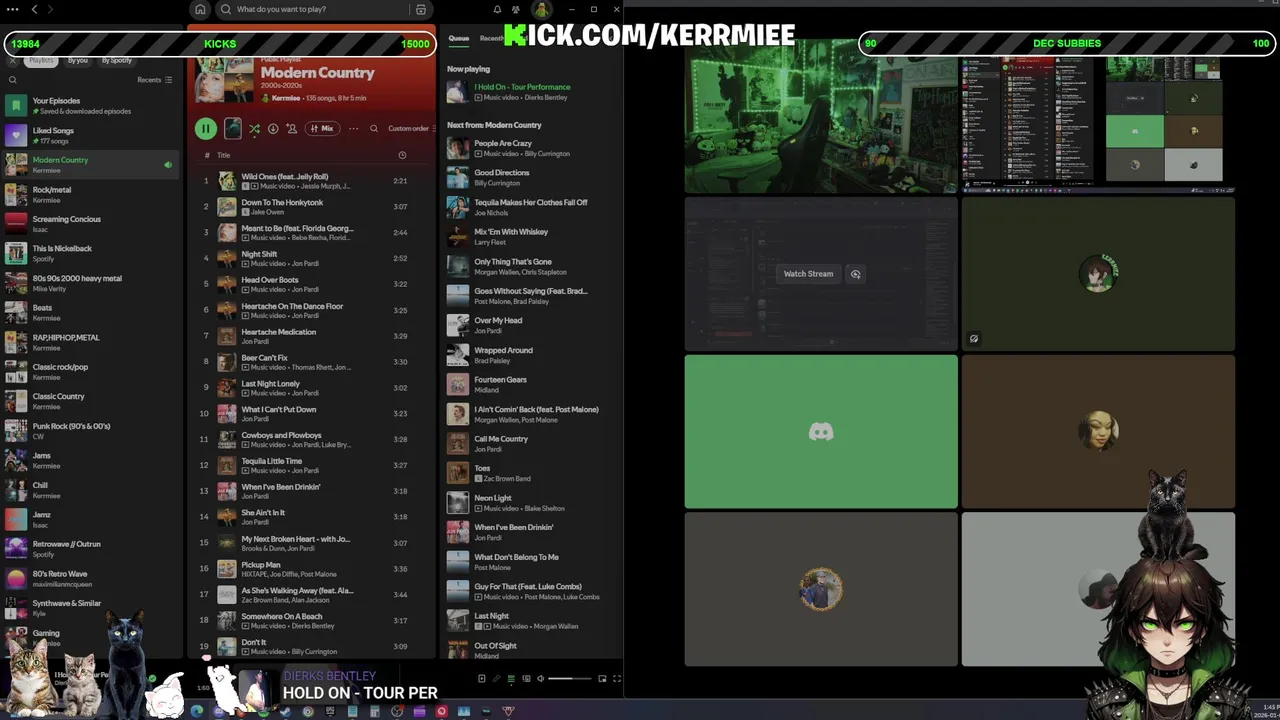Mute with the speaker volume icon
Image resolution: width=1280 pixels, height=720 pixels.
[x=540, y=679]
